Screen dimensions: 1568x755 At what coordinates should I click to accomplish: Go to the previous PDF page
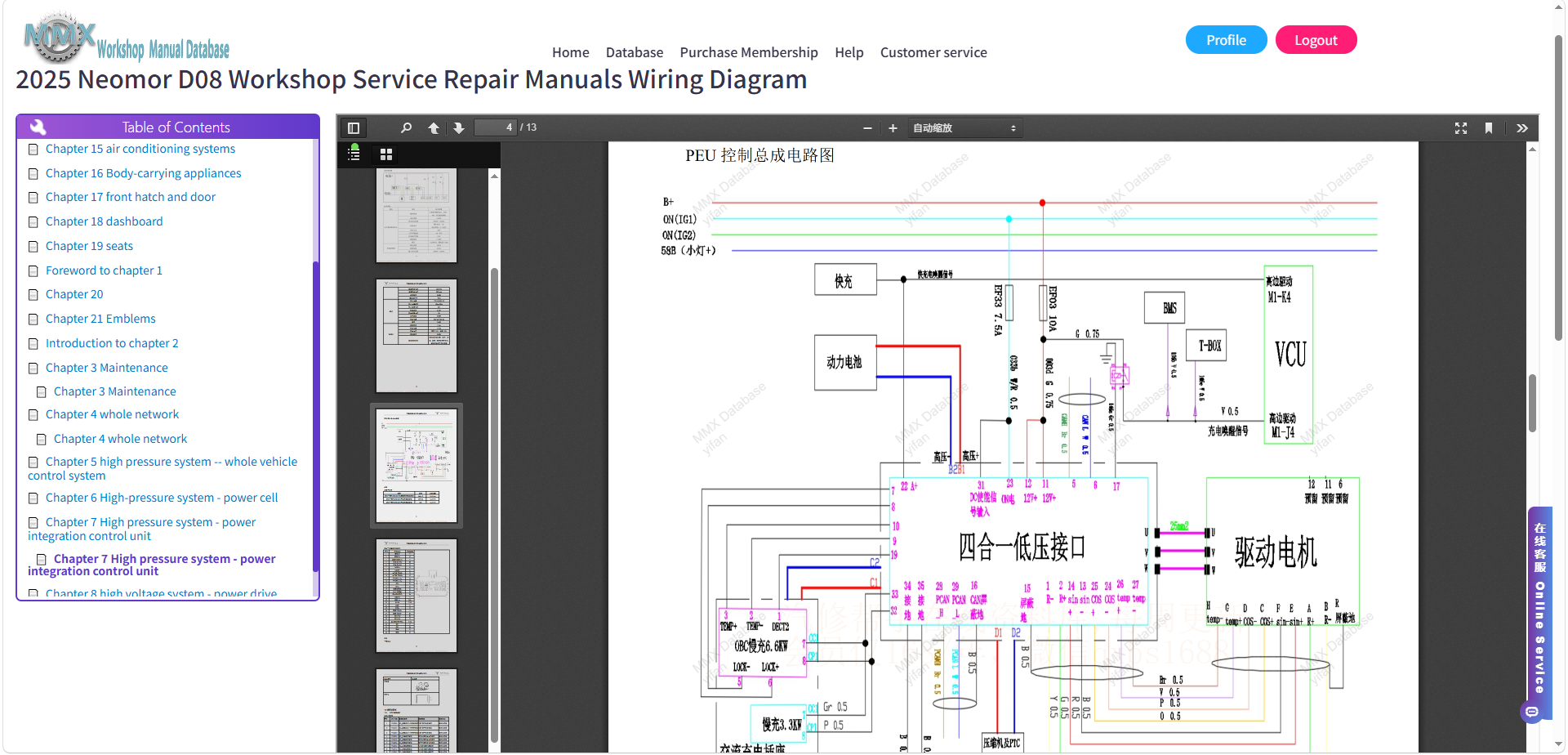434,127
